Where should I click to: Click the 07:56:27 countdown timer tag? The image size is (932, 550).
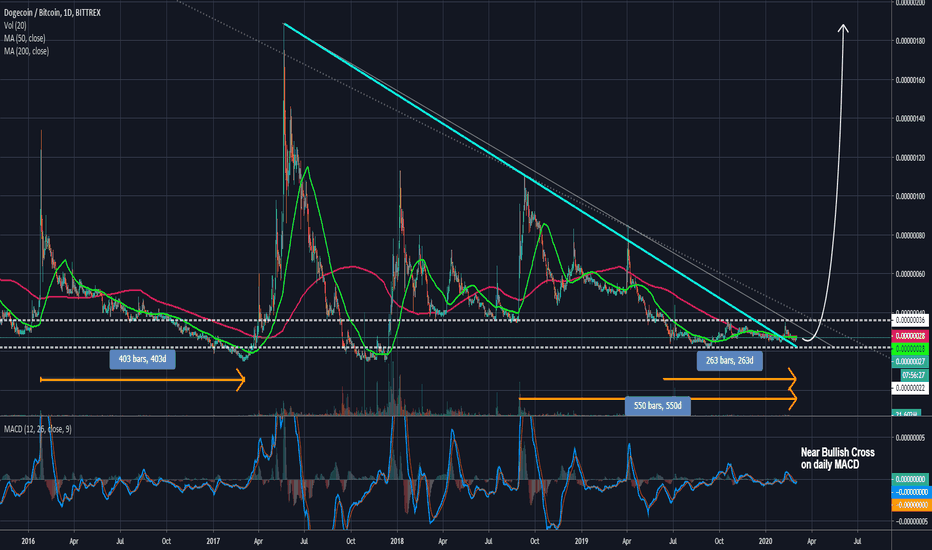click(913, 375)
